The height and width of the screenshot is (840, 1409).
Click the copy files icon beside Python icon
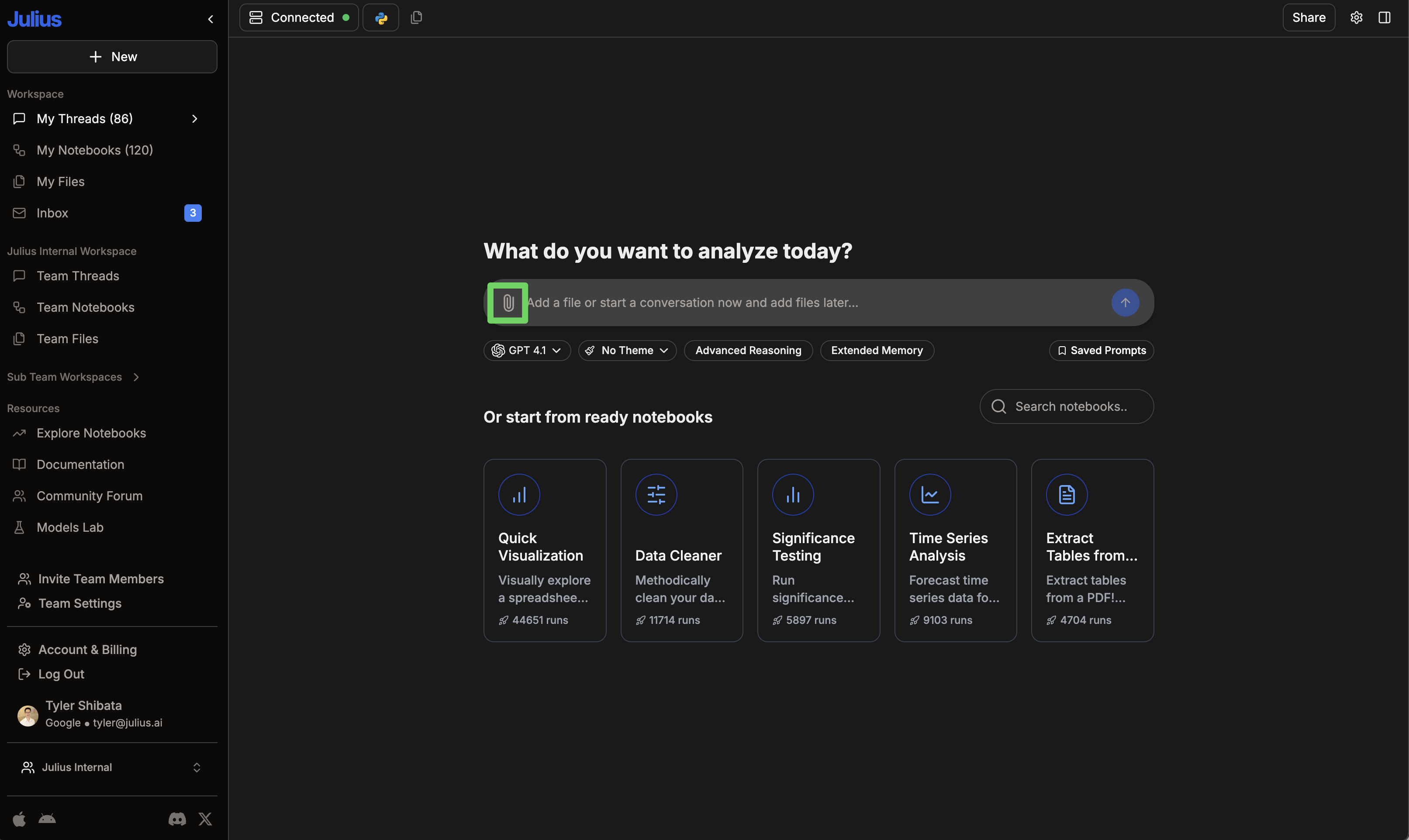(416, 17)
